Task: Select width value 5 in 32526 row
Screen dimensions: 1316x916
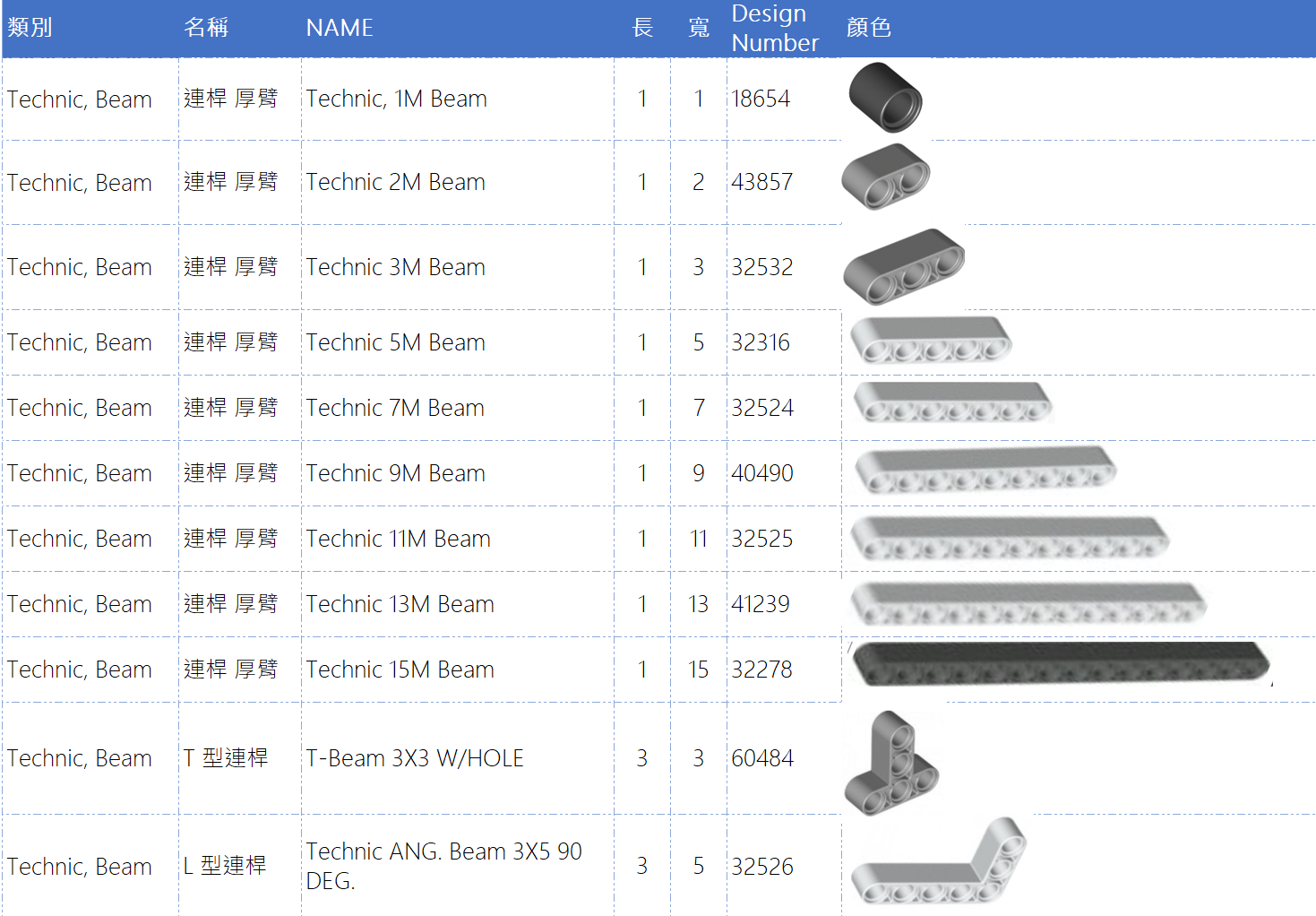Action: (x=699, y=867)
